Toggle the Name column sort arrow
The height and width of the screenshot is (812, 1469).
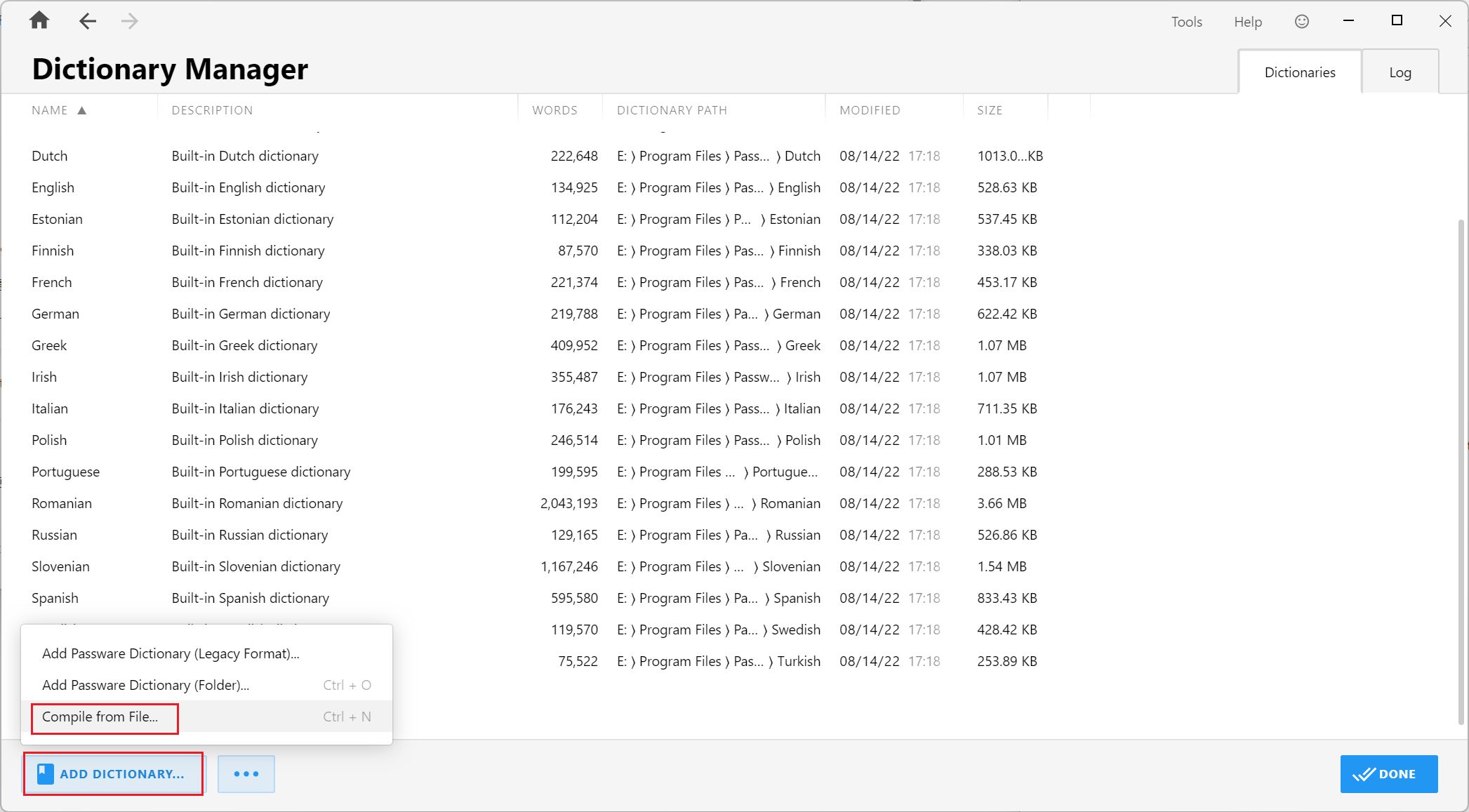click(x=81, y=110)
